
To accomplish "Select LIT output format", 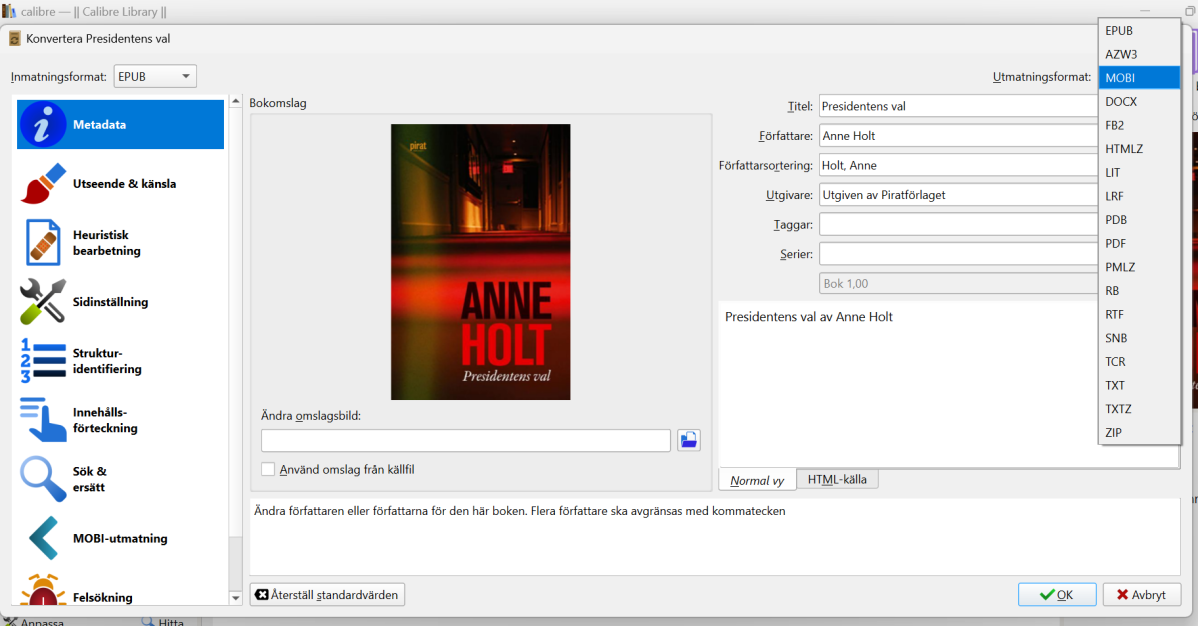I will pos(1139,173).
